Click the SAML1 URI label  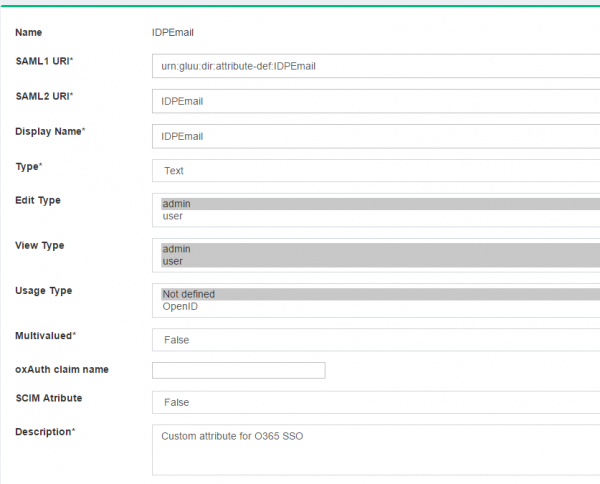[x=44, y=62]
